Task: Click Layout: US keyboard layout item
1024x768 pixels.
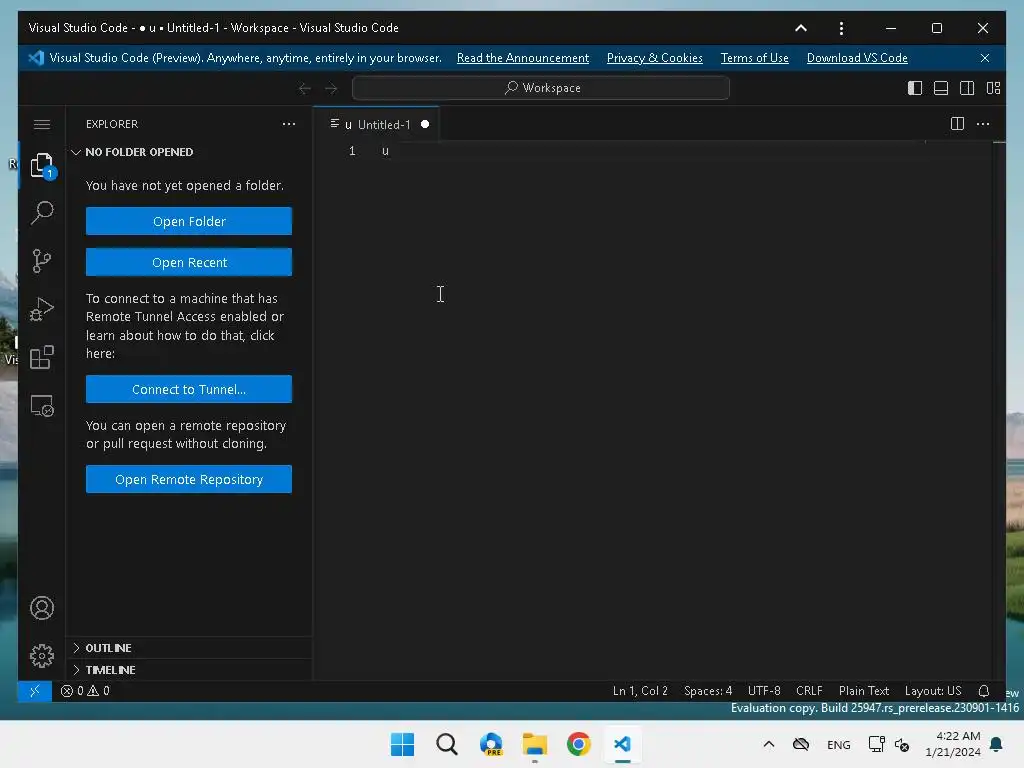Action: [933, 691]
